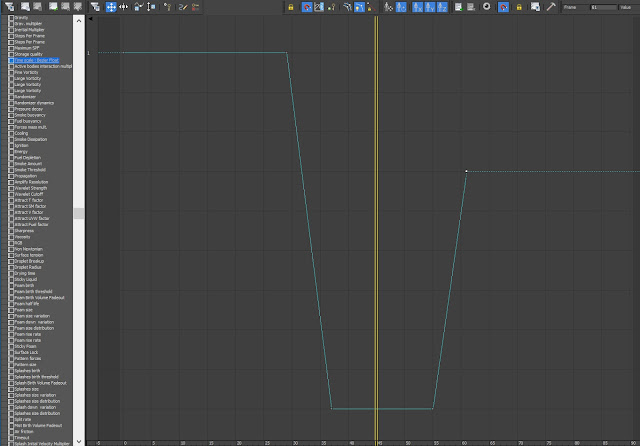Viewport: 640px width, 446px height.
Task: Click the list icon with green plus
Action: [x=458, y=7]
